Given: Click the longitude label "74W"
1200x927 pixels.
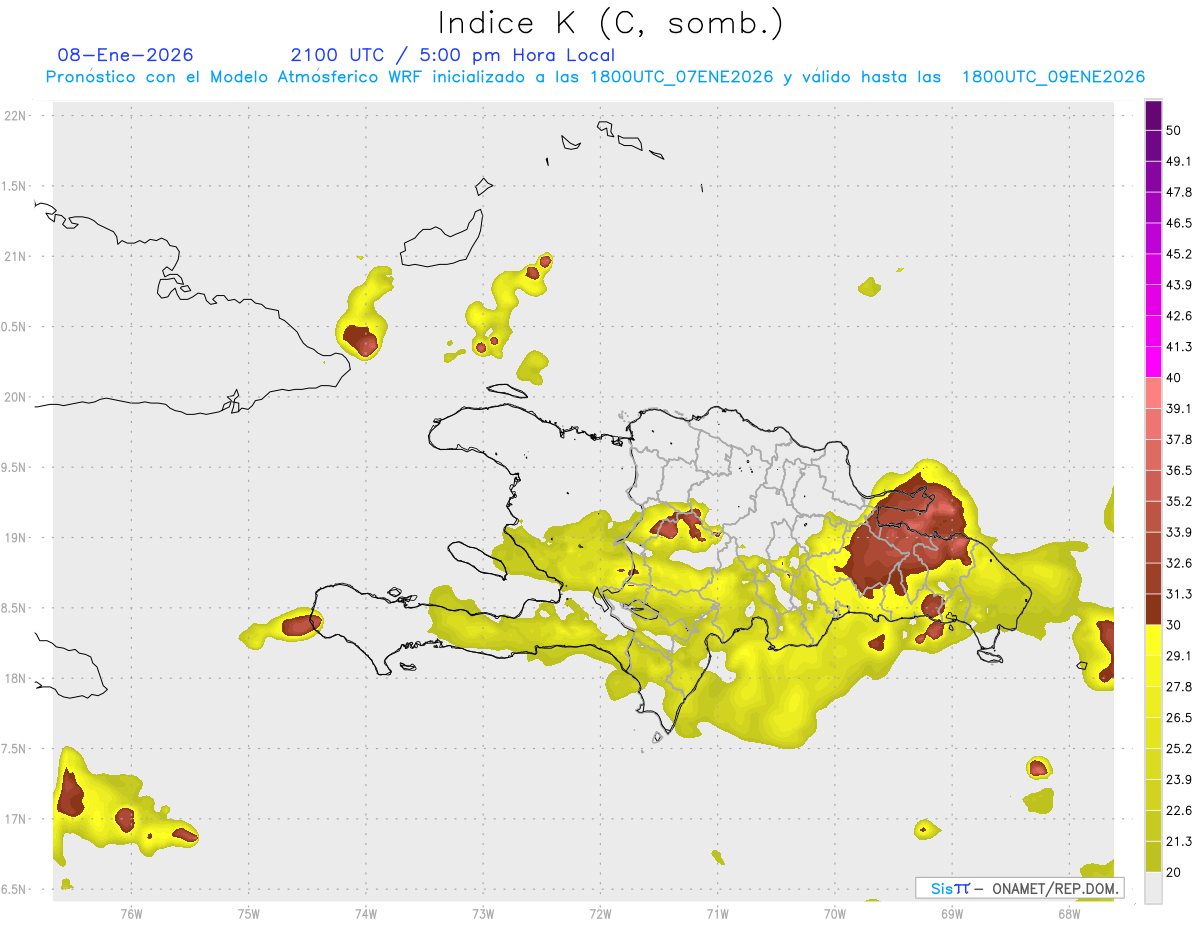Looking at the screenshot, I should (366, 914).
